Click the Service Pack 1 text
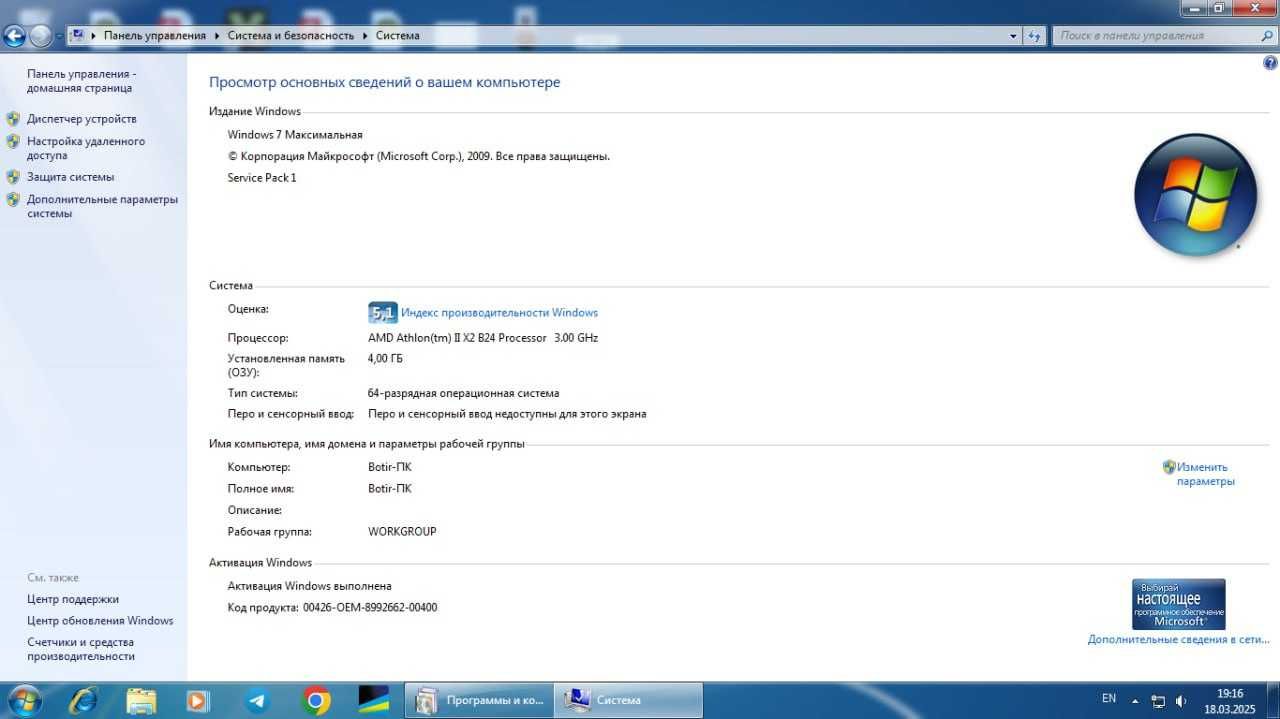This screenshot has height=719, width=1280. (262, 178)
